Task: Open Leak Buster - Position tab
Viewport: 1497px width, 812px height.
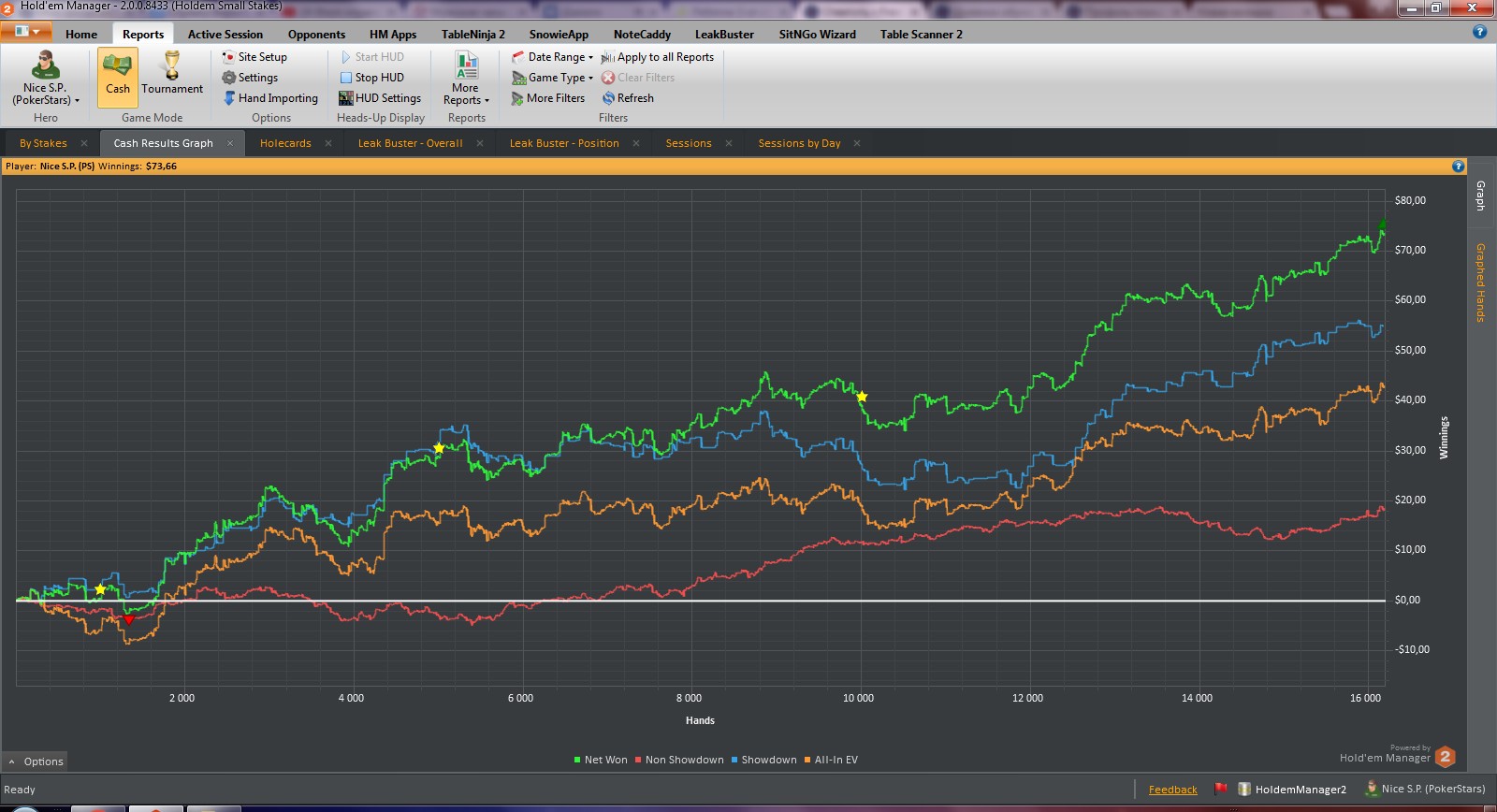Action: point(564,143)
